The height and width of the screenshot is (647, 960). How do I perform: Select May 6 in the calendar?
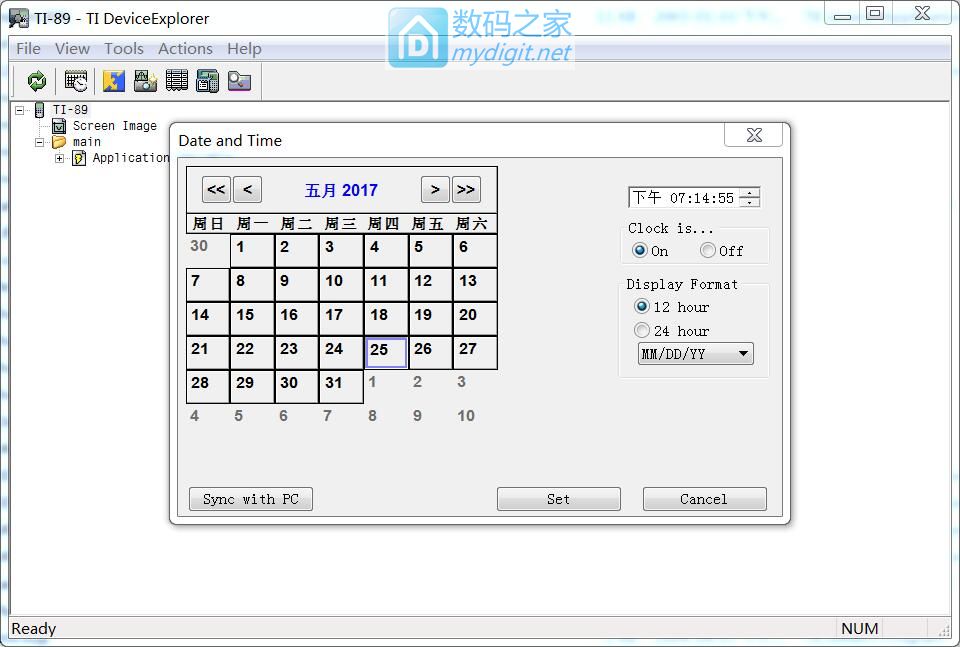click(475, 250)
